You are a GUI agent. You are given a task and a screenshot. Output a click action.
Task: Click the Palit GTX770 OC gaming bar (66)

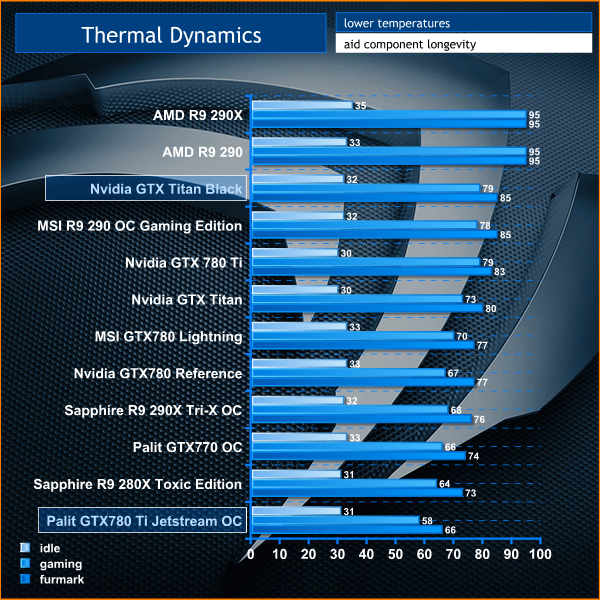(x=347, y=447)
